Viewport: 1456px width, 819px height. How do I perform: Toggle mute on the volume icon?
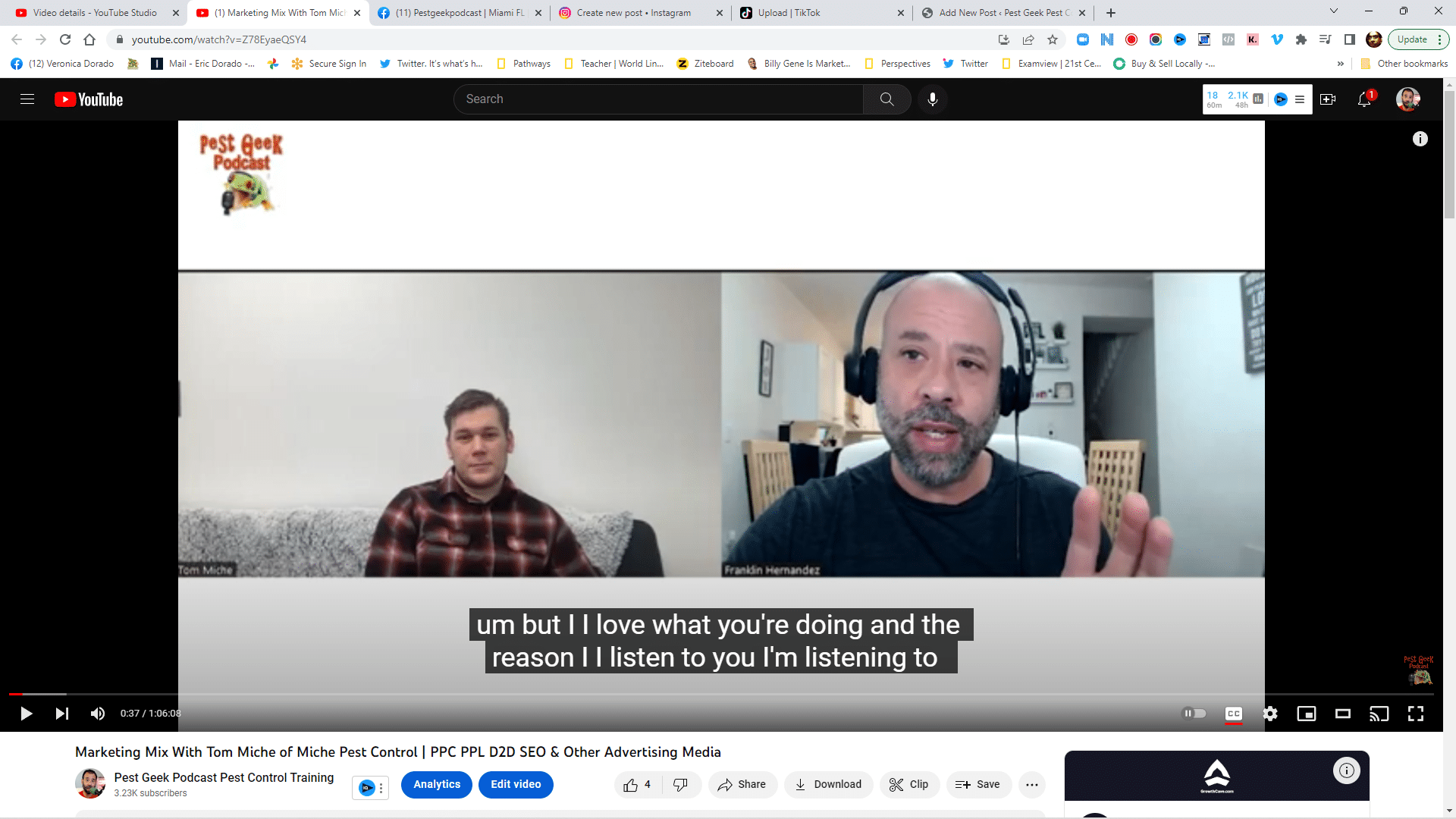[x=97, y=713]
